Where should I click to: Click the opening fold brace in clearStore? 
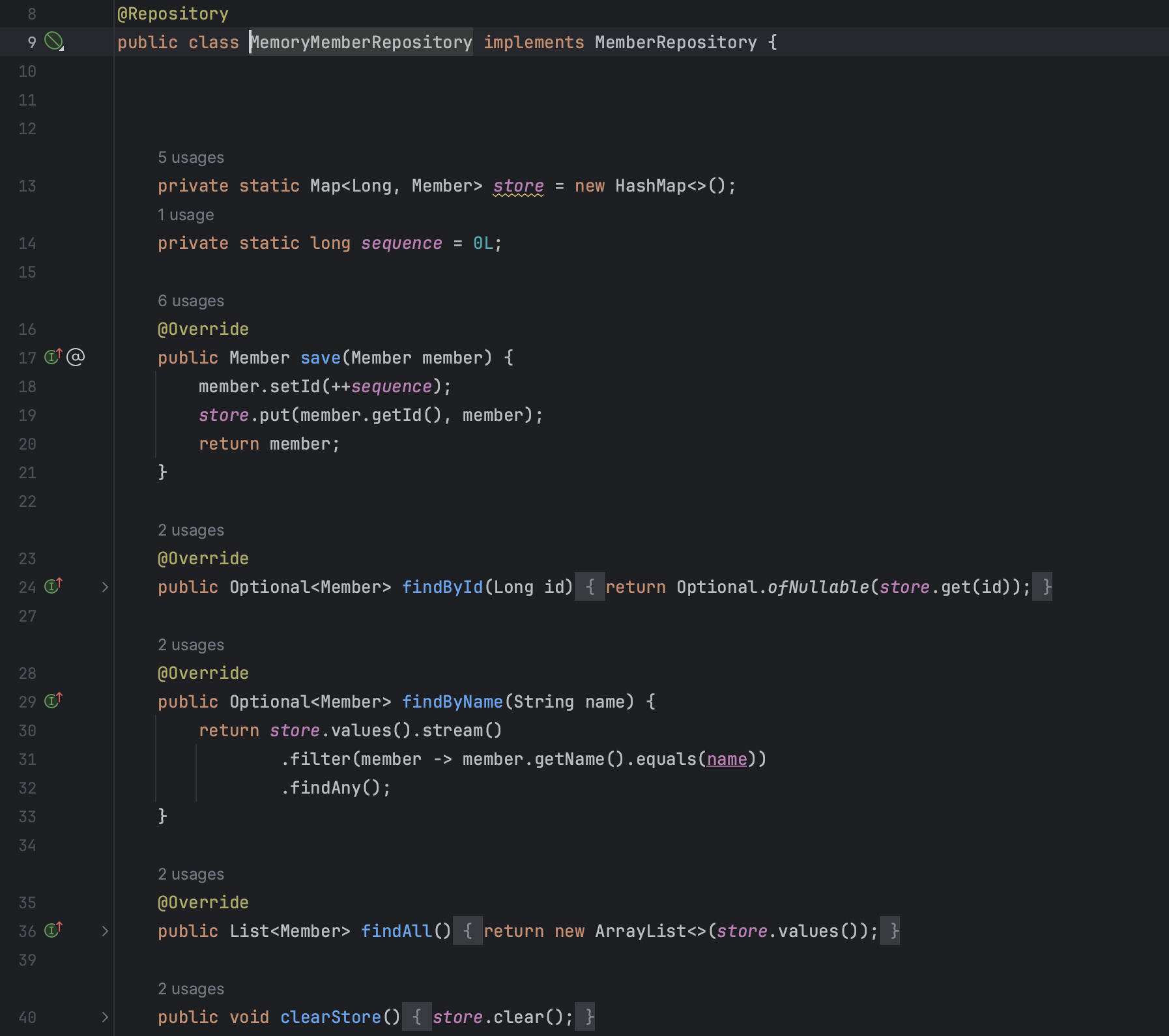[x=416, y=1017]
